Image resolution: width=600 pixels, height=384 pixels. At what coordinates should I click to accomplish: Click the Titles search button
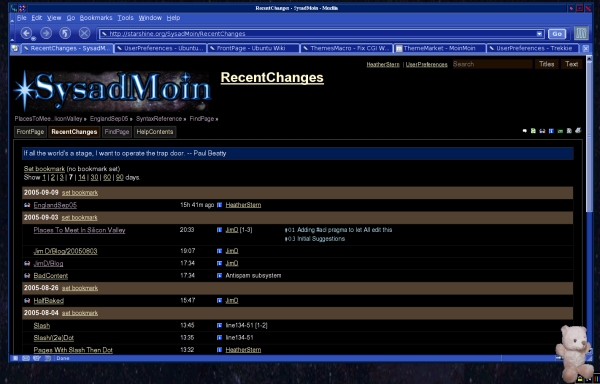[x=546, y=64]
